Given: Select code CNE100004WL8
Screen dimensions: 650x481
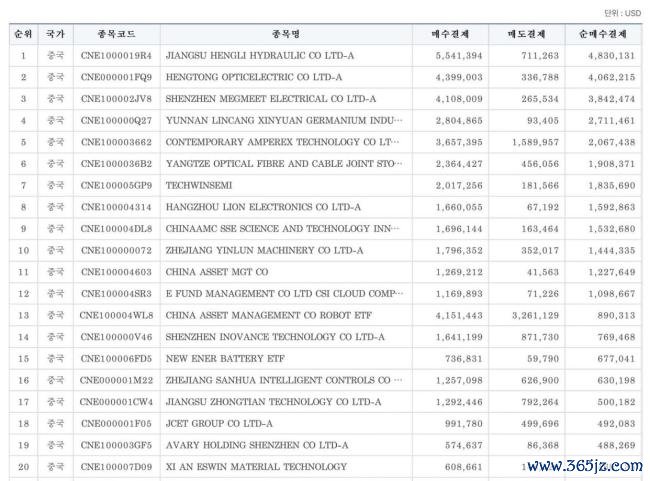Looking at the screenshot, I should pyautogui.click(x=116, y=315).
